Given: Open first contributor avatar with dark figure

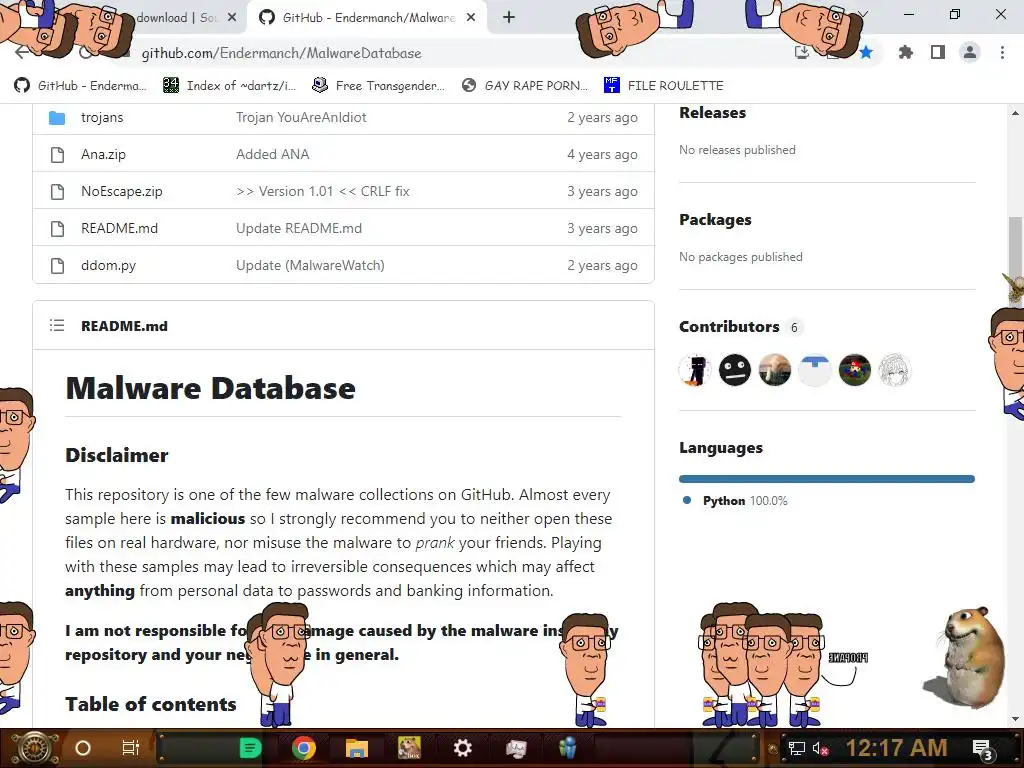Looking at the screenshot, I should tap(695, 370).
